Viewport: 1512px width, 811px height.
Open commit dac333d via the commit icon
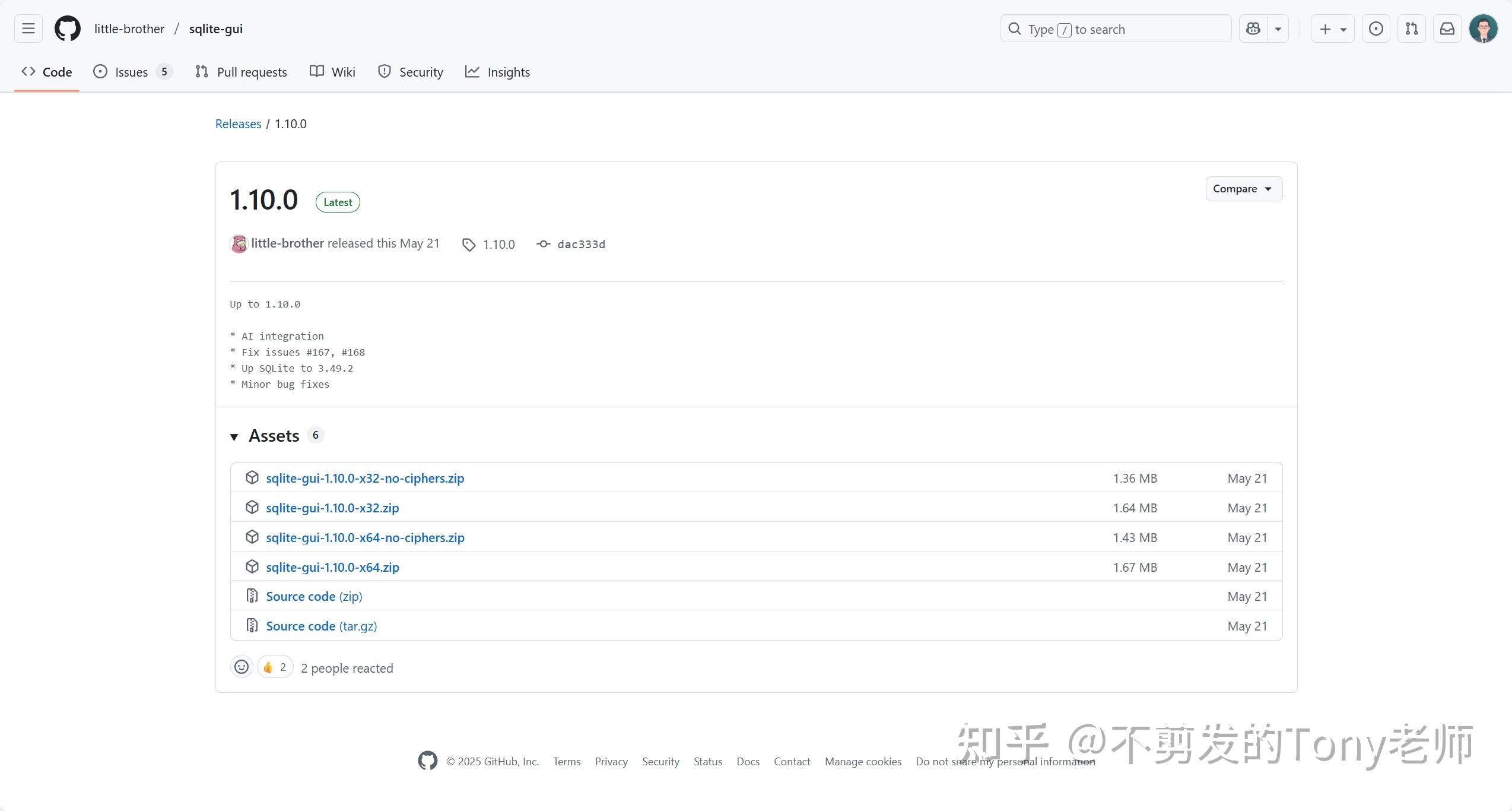point(542,244)
